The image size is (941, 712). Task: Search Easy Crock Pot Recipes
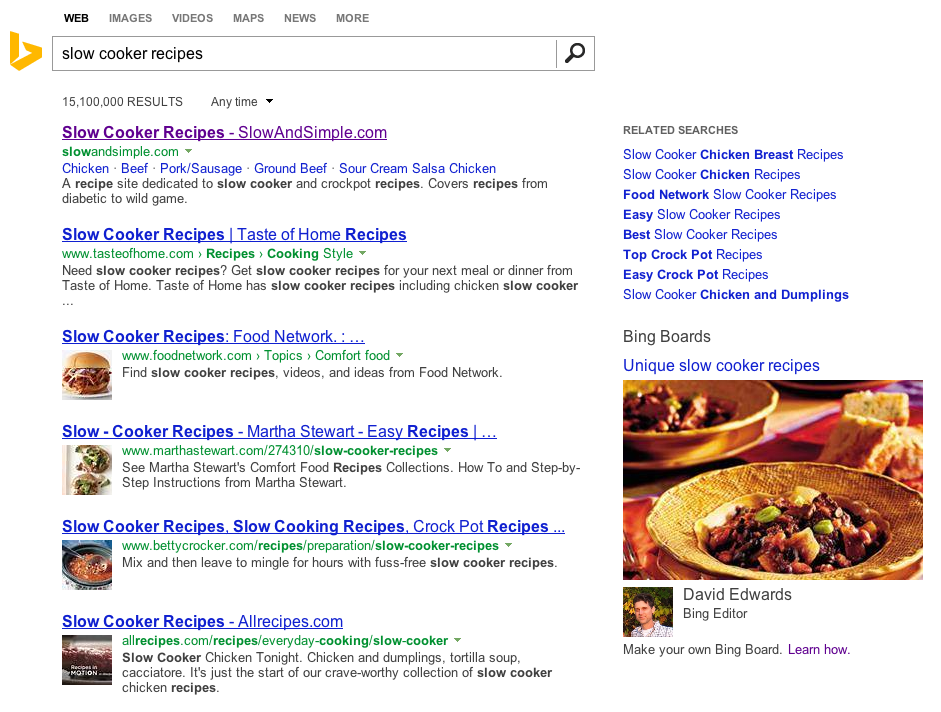(696, 274)
